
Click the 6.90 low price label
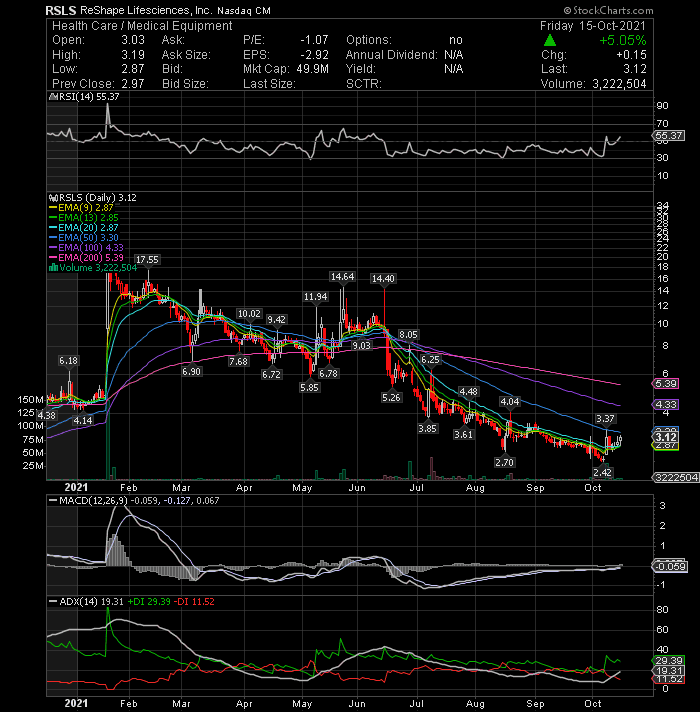[191, 371]
